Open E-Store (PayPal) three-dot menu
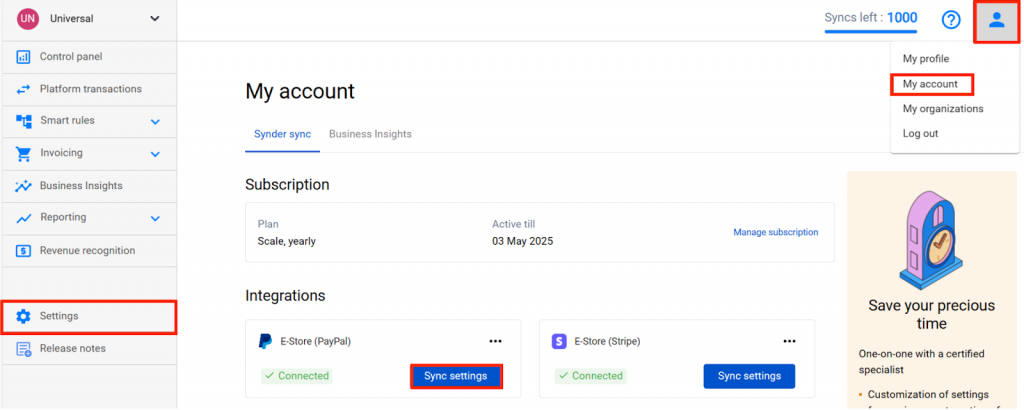 tap(495, 341)
